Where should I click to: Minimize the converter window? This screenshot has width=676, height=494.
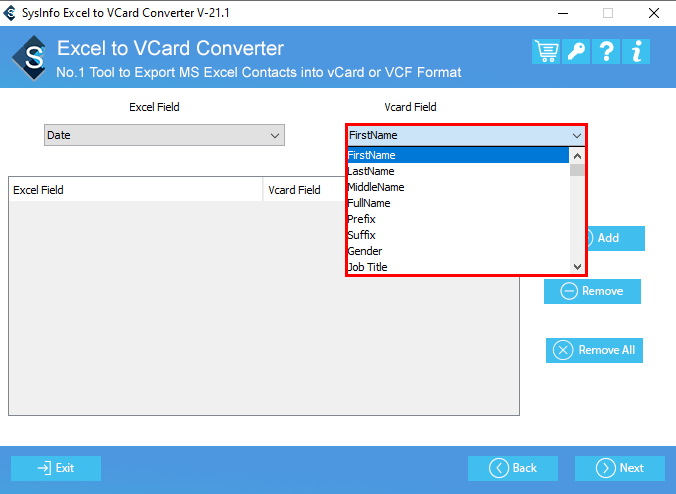click(x=563, y=13)
